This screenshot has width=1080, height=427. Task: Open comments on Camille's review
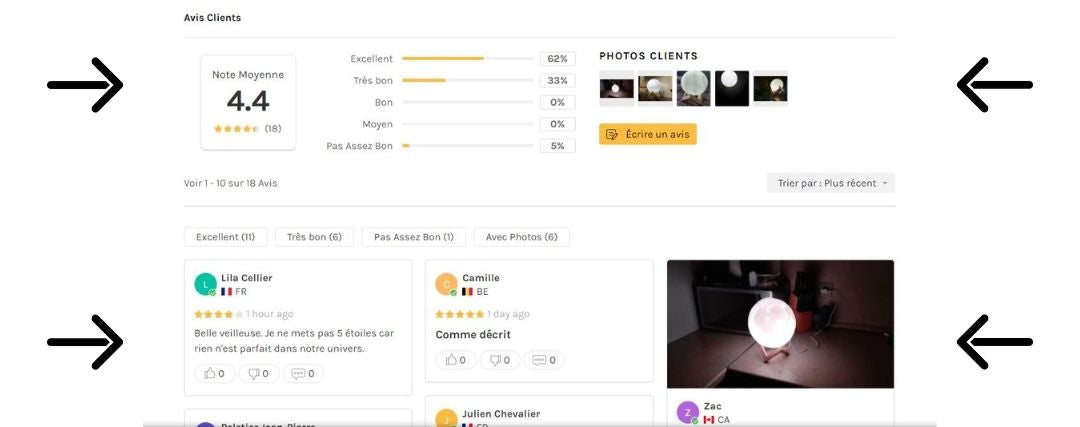pyautogui.click(x=544, y=360)
